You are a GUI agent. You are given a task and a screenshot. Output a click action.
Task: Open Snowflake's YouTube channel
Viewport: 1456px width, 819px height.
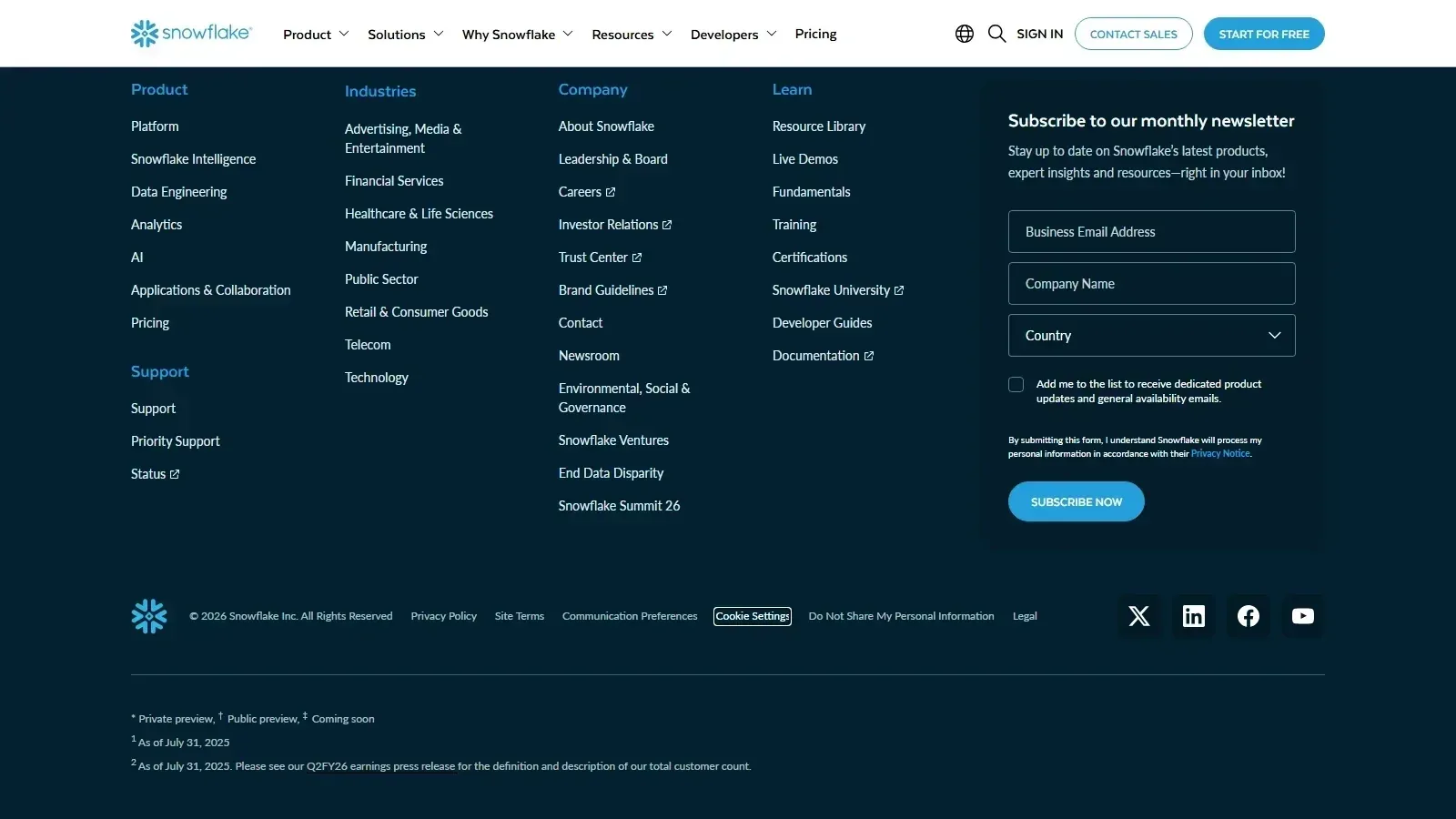click(x=1303, y=616)
